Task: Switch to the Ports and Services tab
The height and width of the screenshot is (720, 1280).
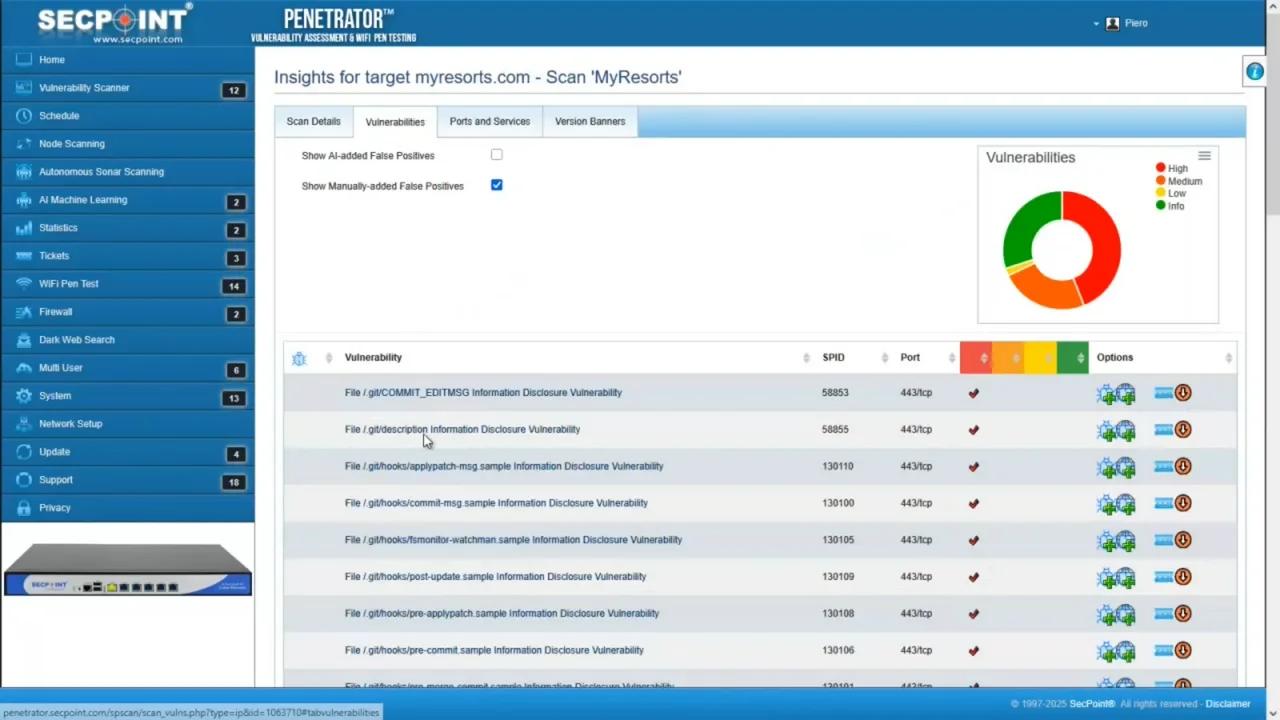Action: pos(489,121)
